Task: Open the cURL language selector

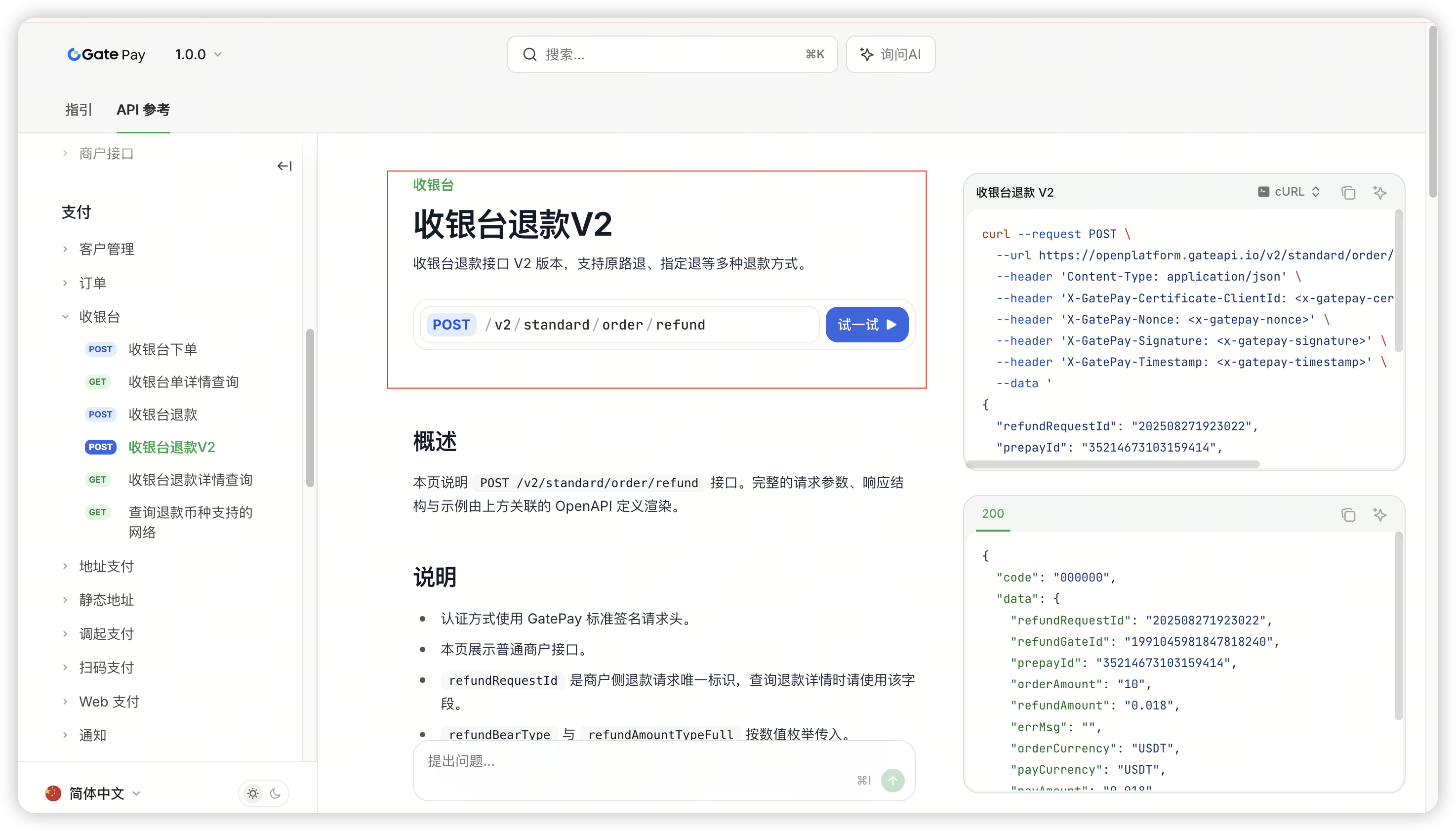Action: click(1289, 192)
